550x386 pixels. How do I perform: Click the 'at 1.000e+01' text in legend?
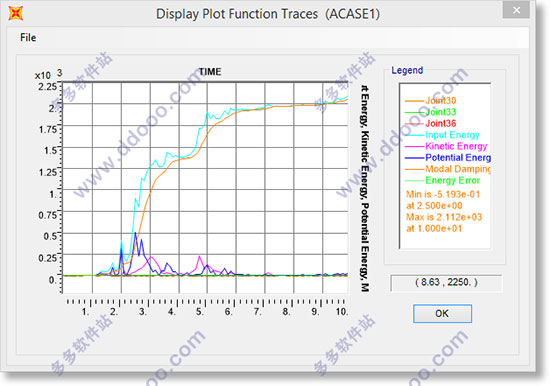[x=434, y=228]
